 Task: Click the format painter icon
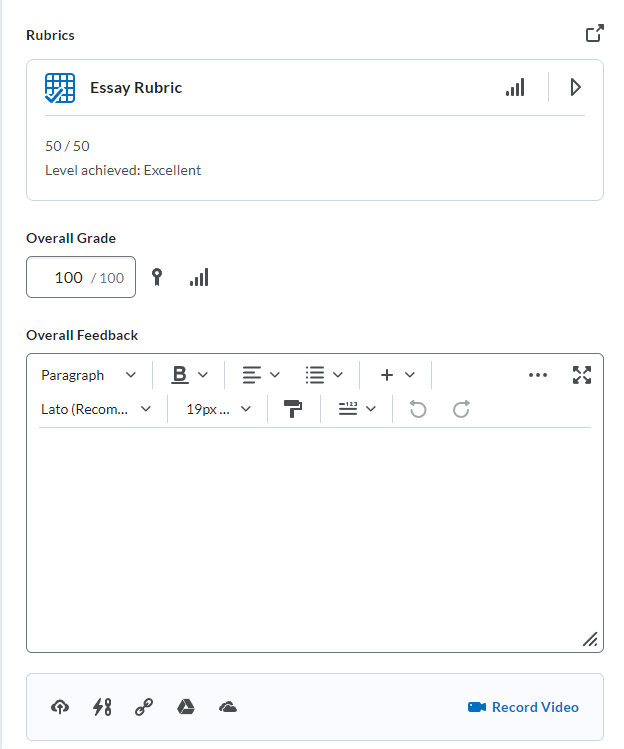click(x=293, y=409)
